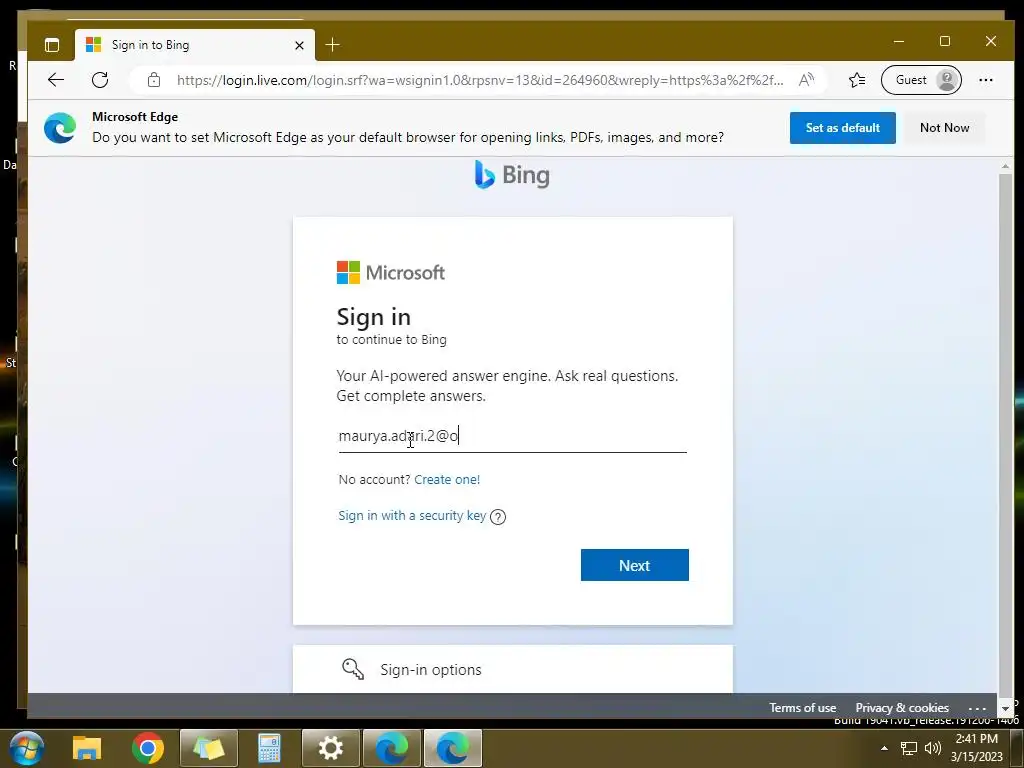Open a new tab with plus button
The height and width of the screenshot is (768, 1024).
coord(332,44)
